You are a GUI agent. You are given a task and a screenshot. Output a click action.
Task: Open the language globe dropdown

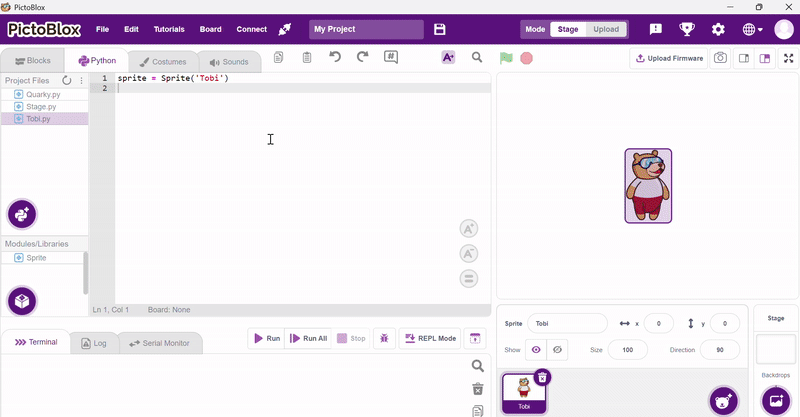(752, 30)
